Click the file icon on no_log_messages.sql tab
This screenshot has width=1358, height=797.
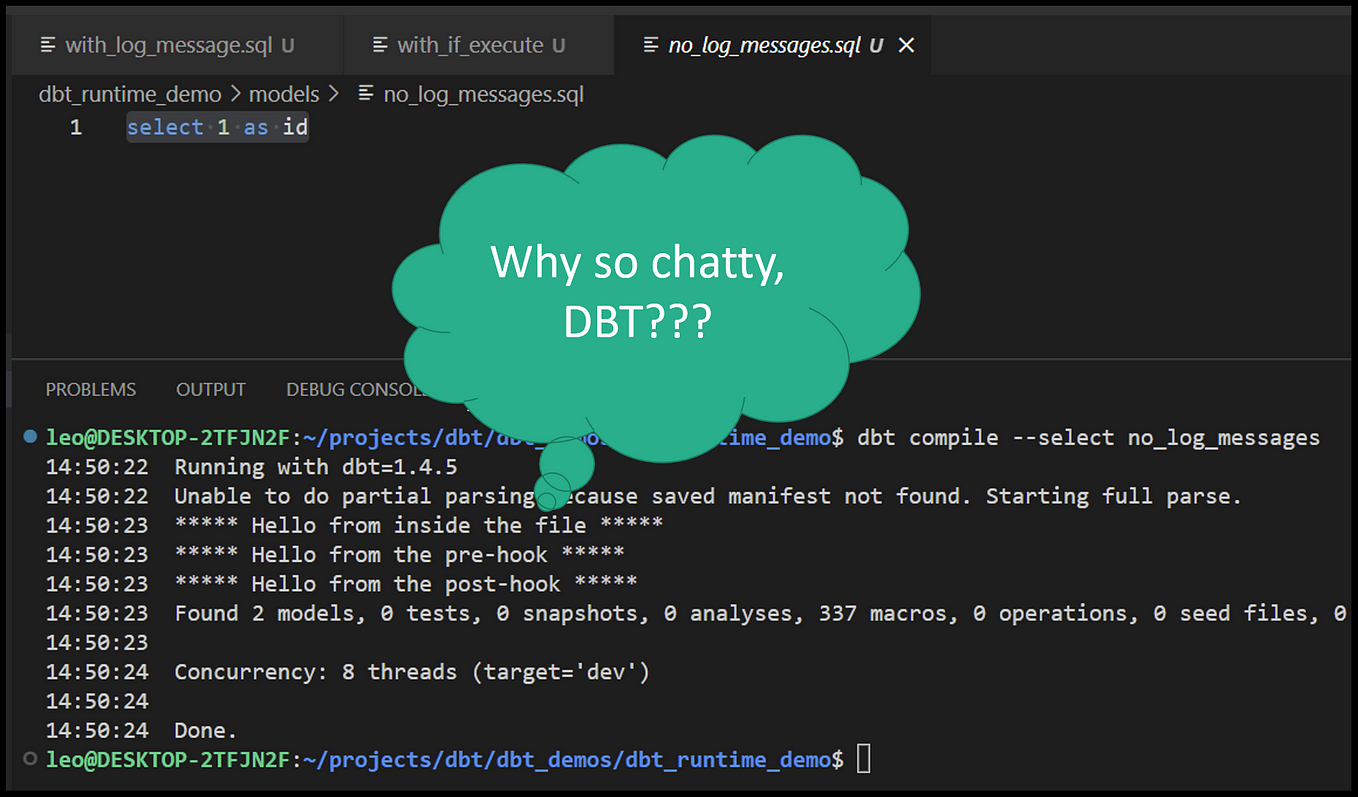tap(651, 45)
